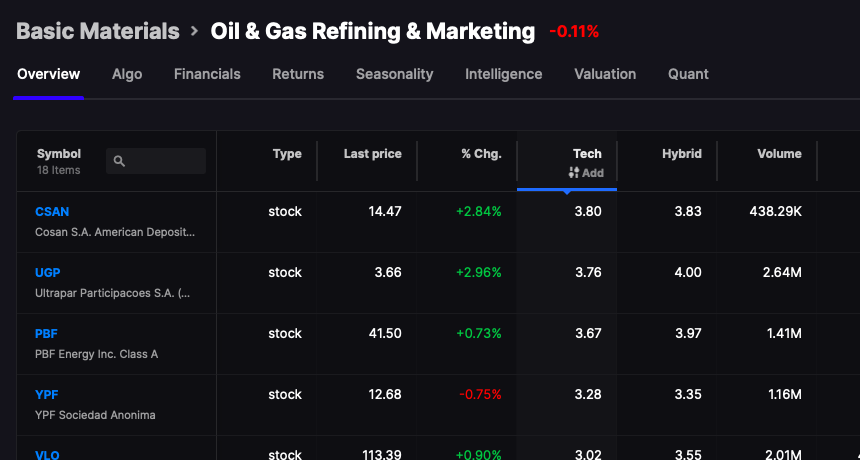Click Ultrapar Participacoes S.A. company name
Viewport: 860px width, 460px height.
coord(112,293)
